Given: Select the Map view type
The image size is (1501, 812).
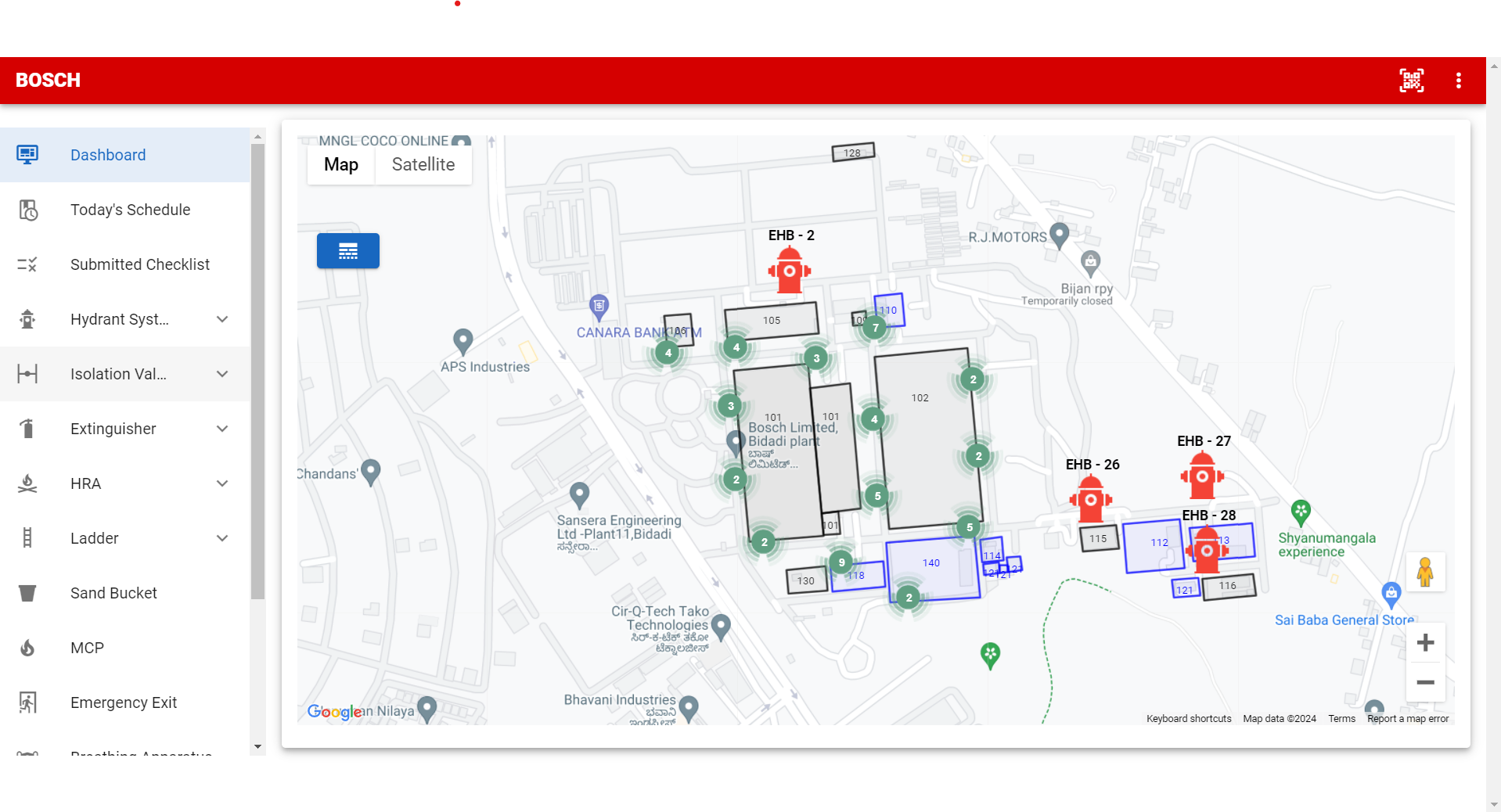Looking at the screenshot, I should tap(341, 165).
